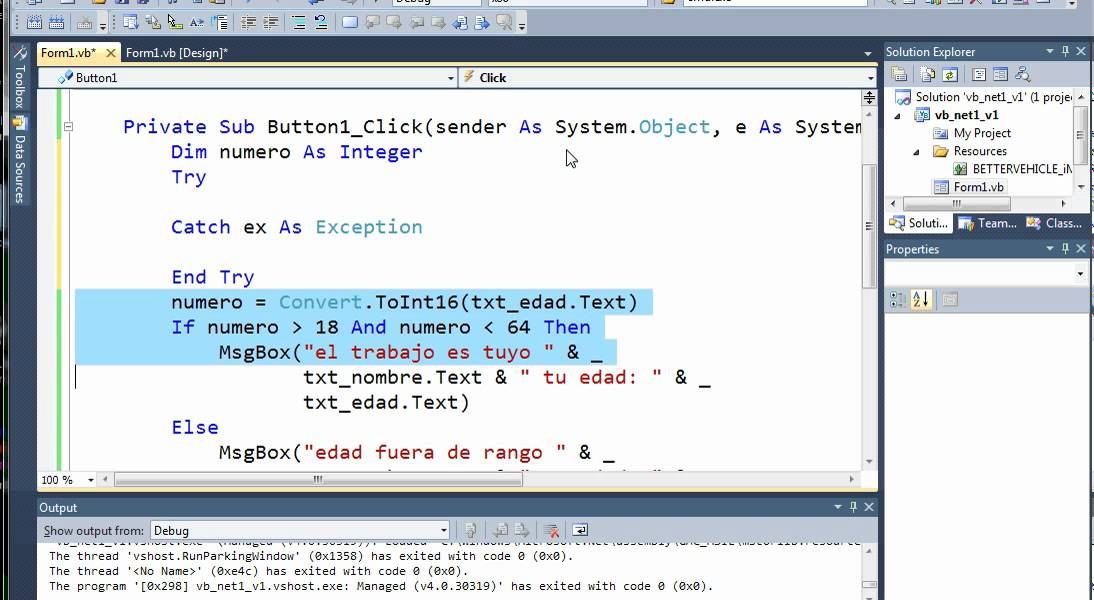1094x600 pixels.
Task: Open Properties panel window position menu arrow
Action: point(1049,248)
